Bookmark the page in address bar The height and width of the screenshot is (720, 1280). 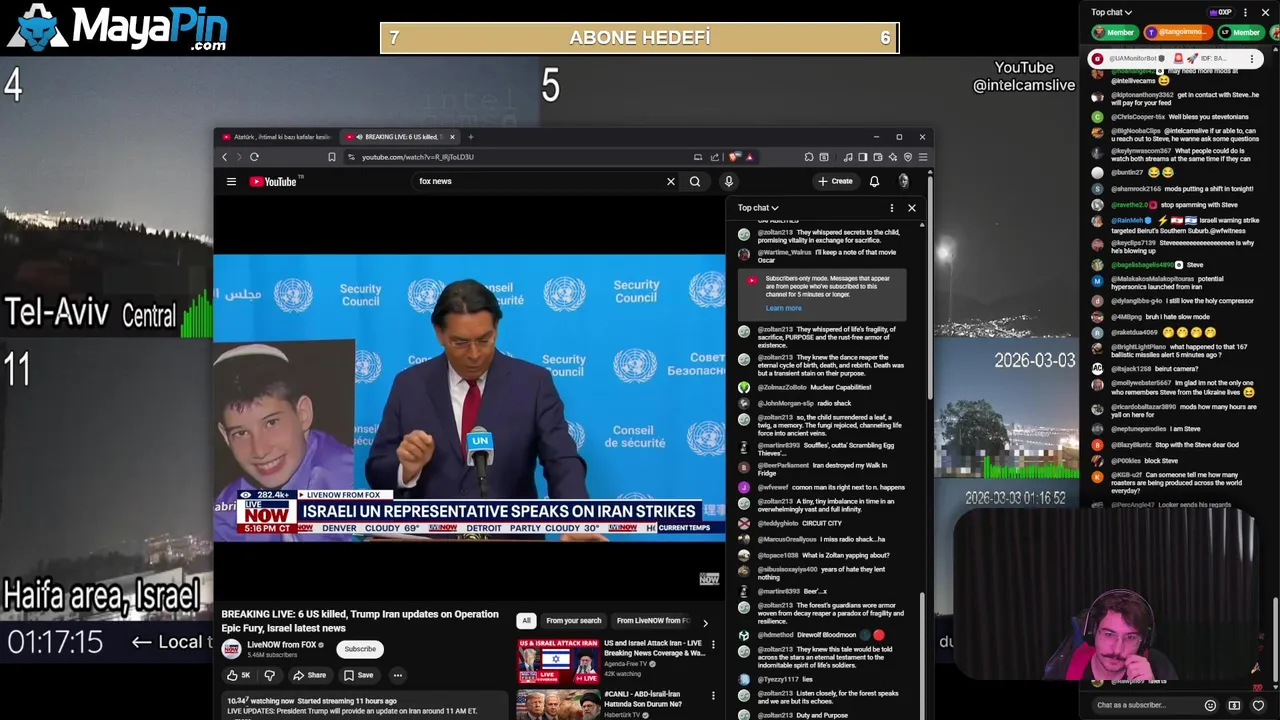click(332, 157)
